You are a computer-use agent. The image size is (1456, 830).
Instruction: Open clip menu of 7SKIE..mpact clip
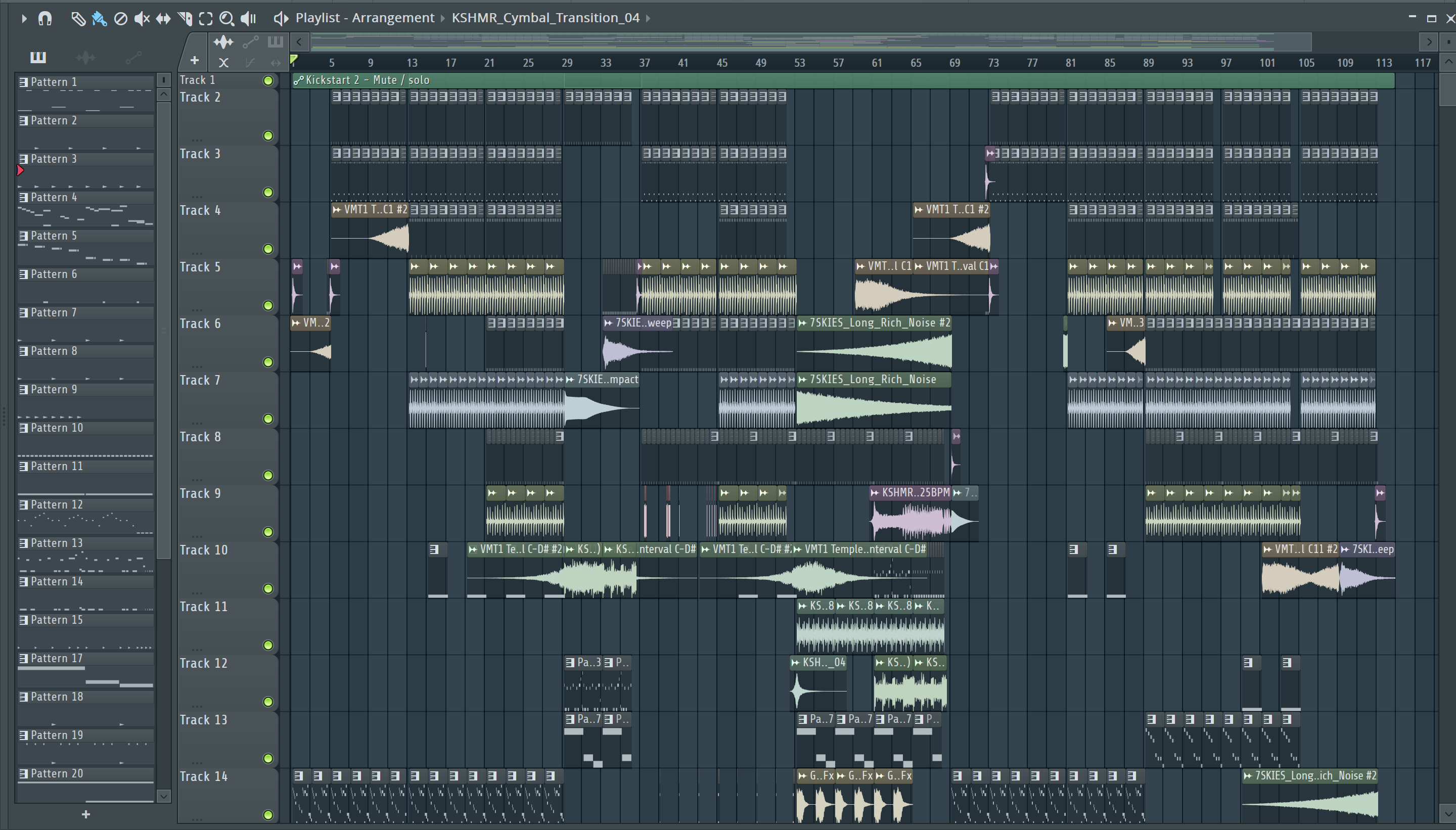(x=570, y=380)
